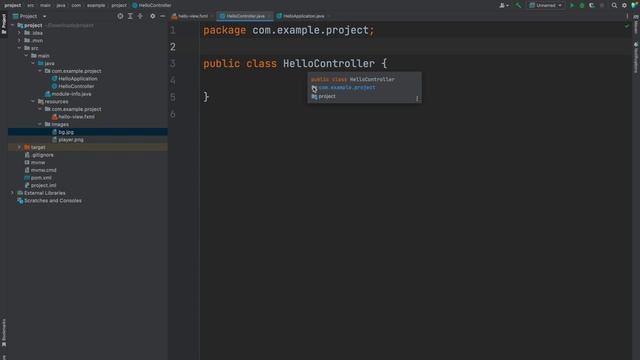Screen dimensions: 640x360
Task: Click green inspection checkmark in editor
Action: click(x=627, y=26)
